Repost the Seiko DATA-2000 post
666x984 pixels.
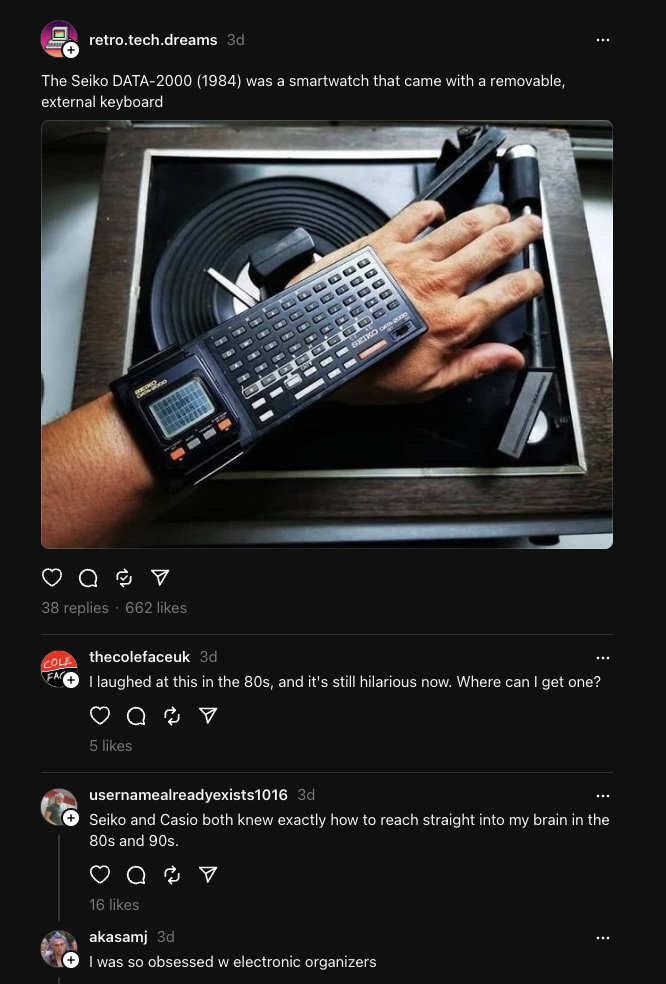click(x=124, y=577)
